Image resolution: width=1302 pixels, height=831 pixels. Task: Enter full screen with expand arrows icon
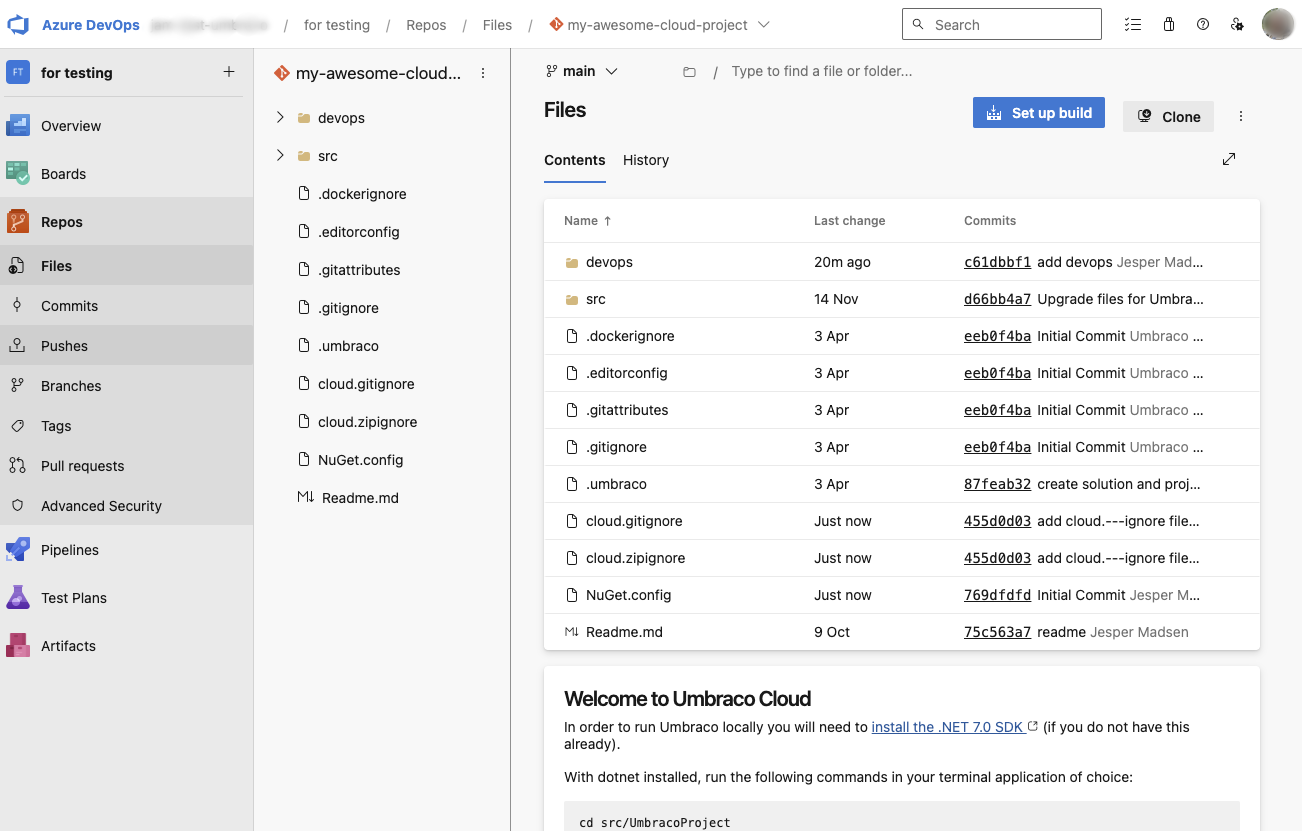pos(1229,159)
